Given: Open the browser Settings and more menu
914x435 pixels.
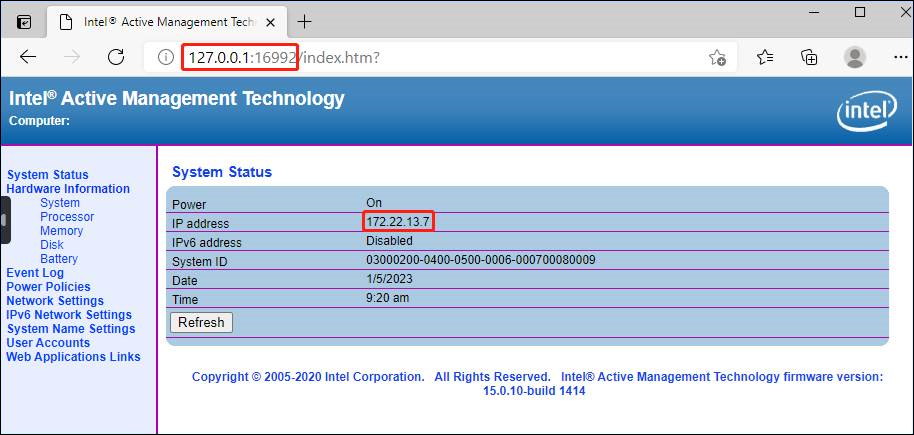Looking at the screenshot, I should click(895, 57).
